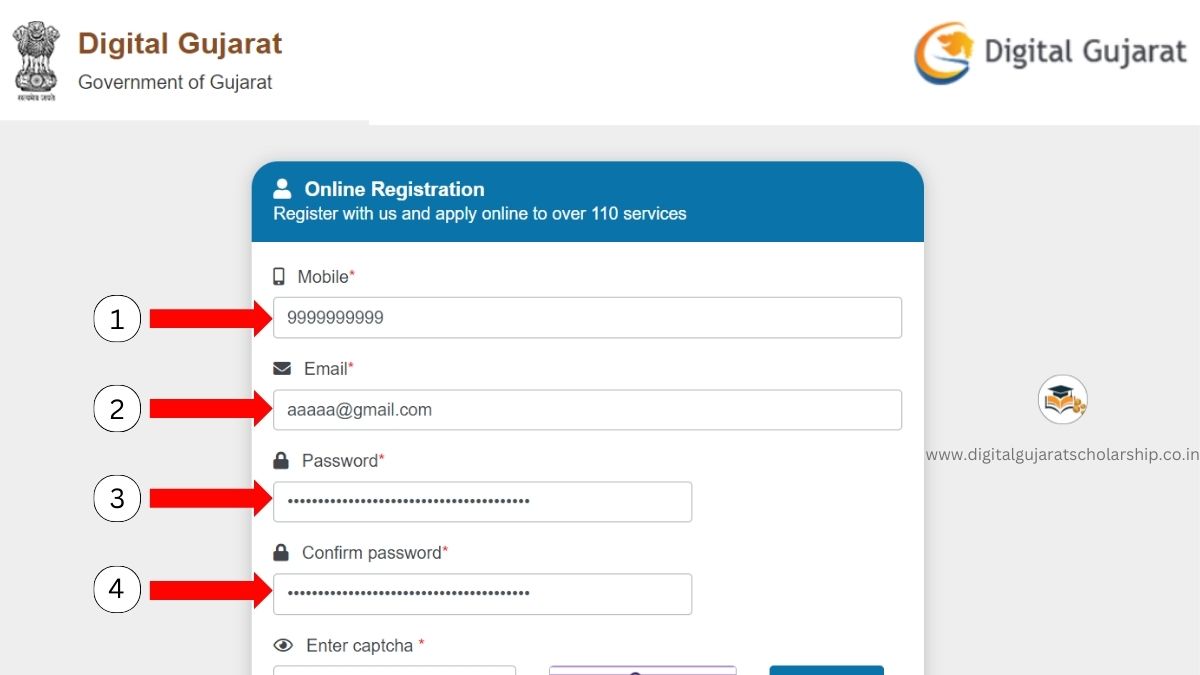
Task: Open the Digital Gujarat heading link
Action: (180, 44)
